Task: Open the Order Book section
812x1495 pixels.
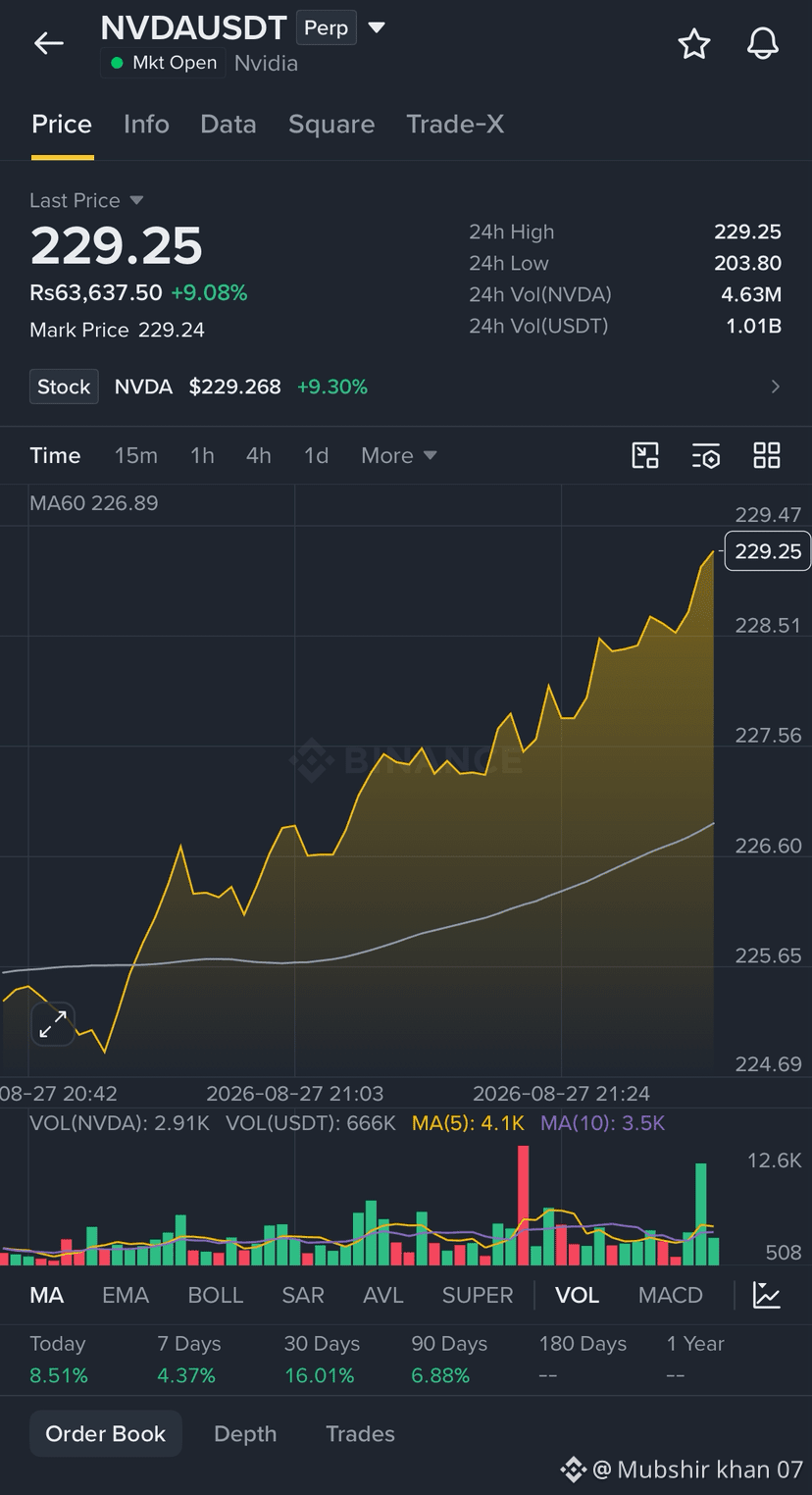Action: [106, 1433]
